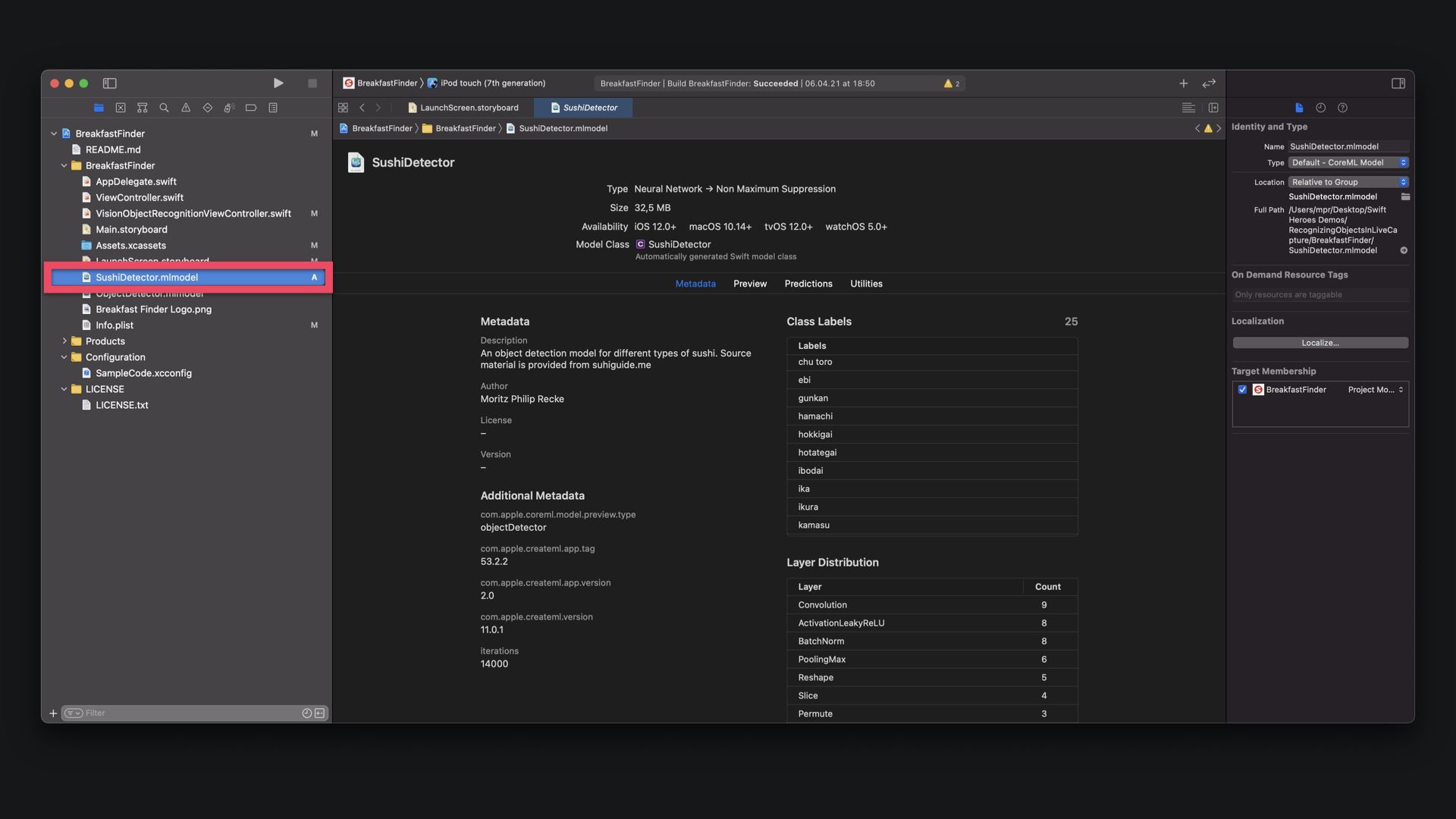
Task: Toggle the right inspector panel visibility
Action: point(1398,83)
